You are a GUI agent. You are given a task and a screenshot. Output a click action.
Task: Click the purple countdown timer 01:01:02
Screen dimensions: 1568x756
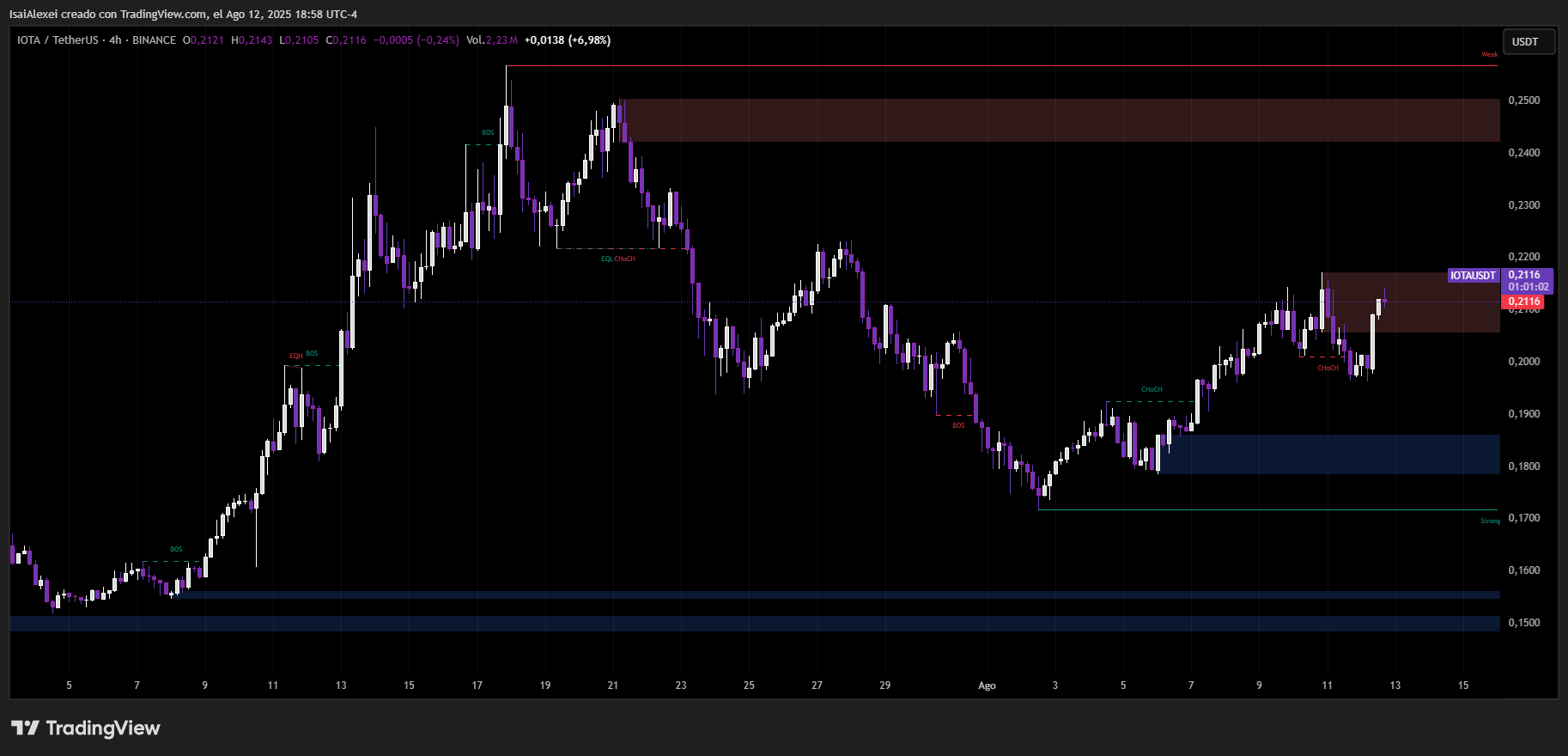[x=1528, y=287]
